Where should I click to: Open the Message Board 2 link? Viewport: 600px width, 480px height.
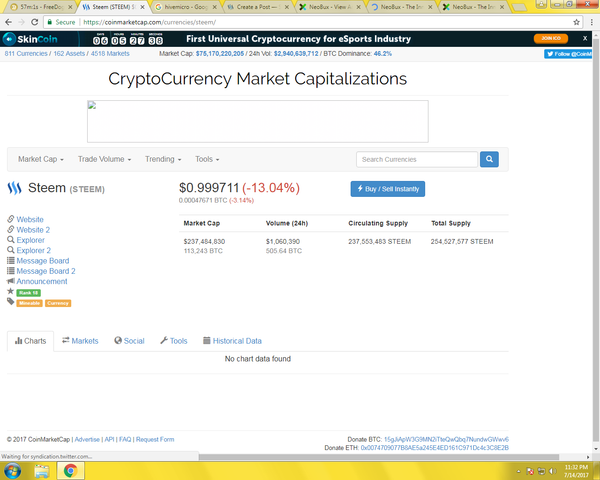click(46, 271)
